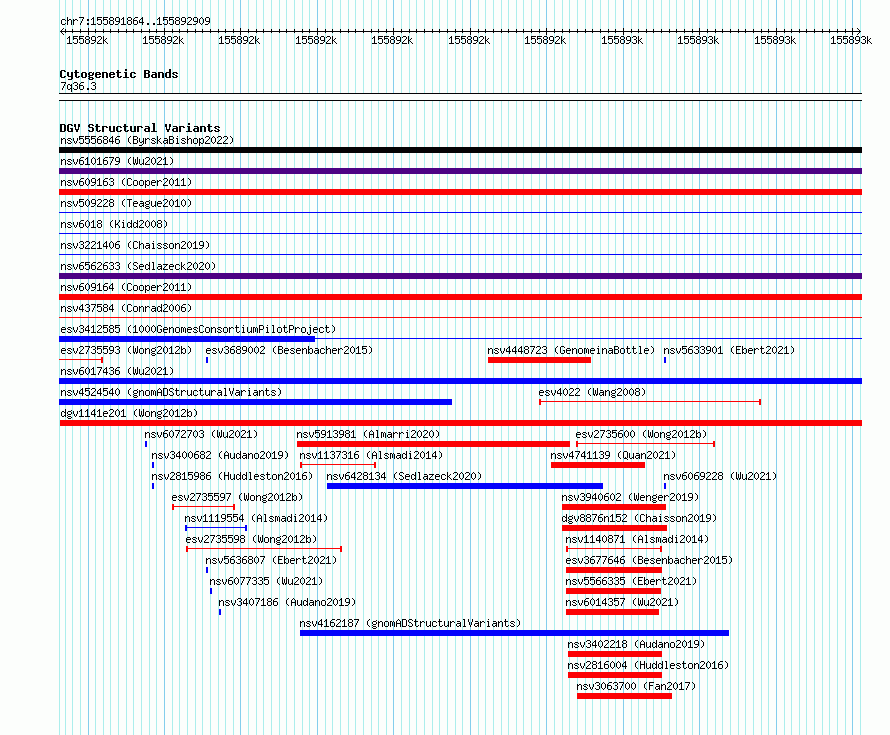The height and width of the screenshot is (735, 890).
Task: Click the nsv3402218 (Audano2019) label
Action: (x=636, y=644)
